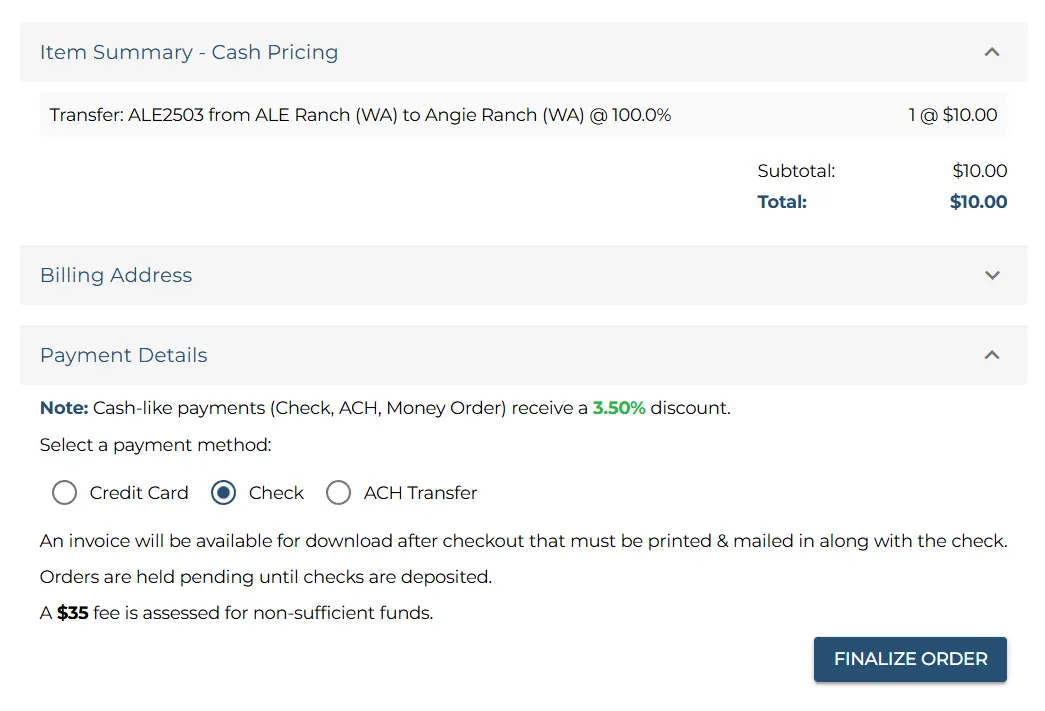The image size is (1045, 711).
Task: Click the ACH Transfer label text
Action: (x=420, y=493)
